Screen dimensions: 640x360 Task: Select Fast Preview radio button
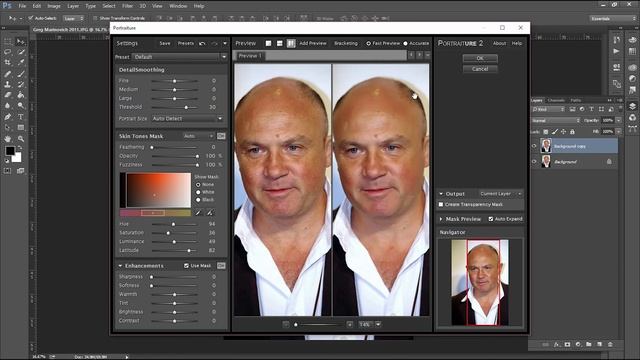(x=368, y=43)
